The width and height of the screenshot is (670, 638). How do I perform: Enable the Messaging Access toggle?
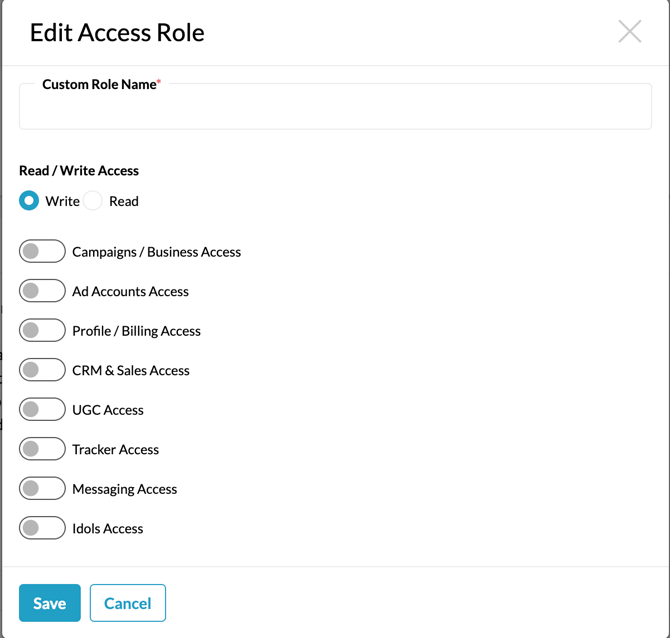(x=42, y=489)
